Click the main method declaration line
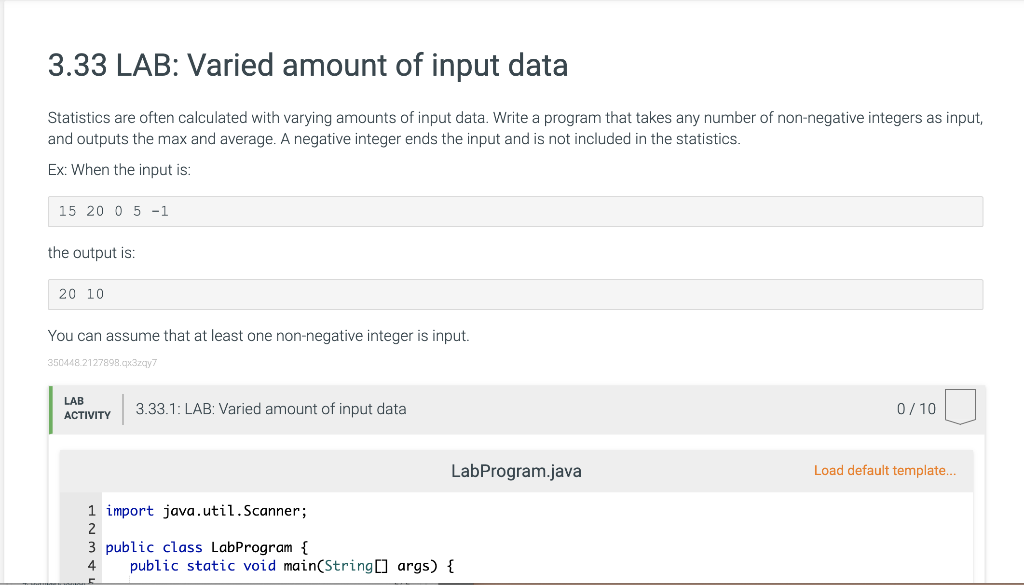 point(291,565)
